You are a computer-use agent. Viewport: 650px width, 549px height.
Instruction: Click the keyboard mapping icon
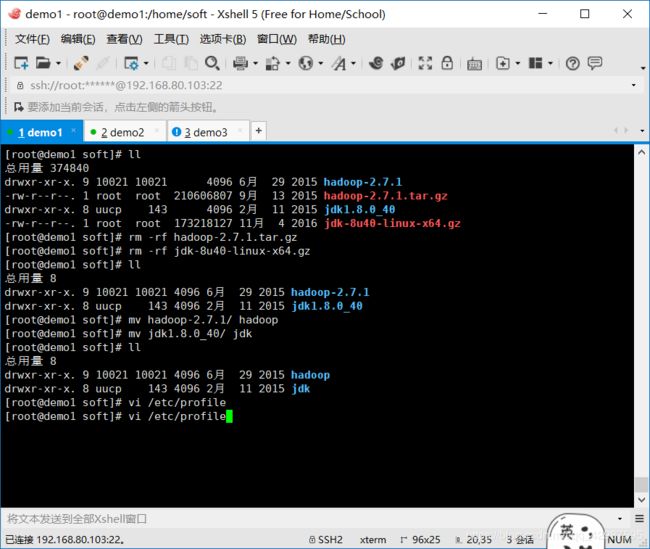(474, 64)
